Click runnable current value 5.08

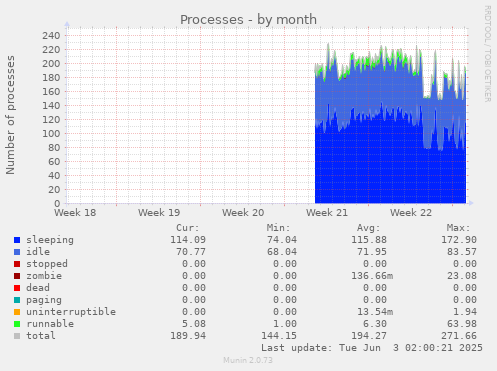[x=194, y=324]
